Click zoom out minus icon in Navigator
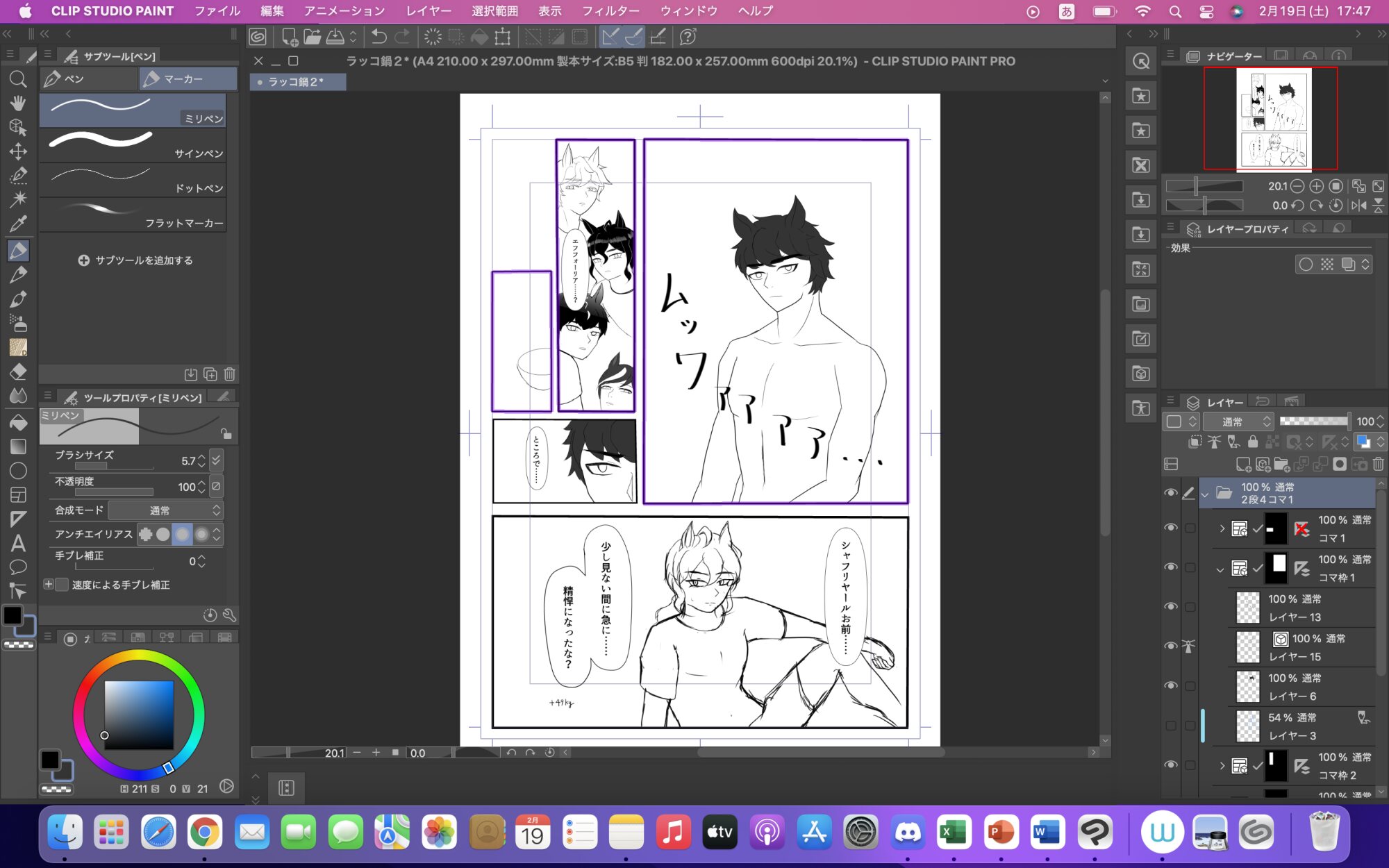 1297,186
